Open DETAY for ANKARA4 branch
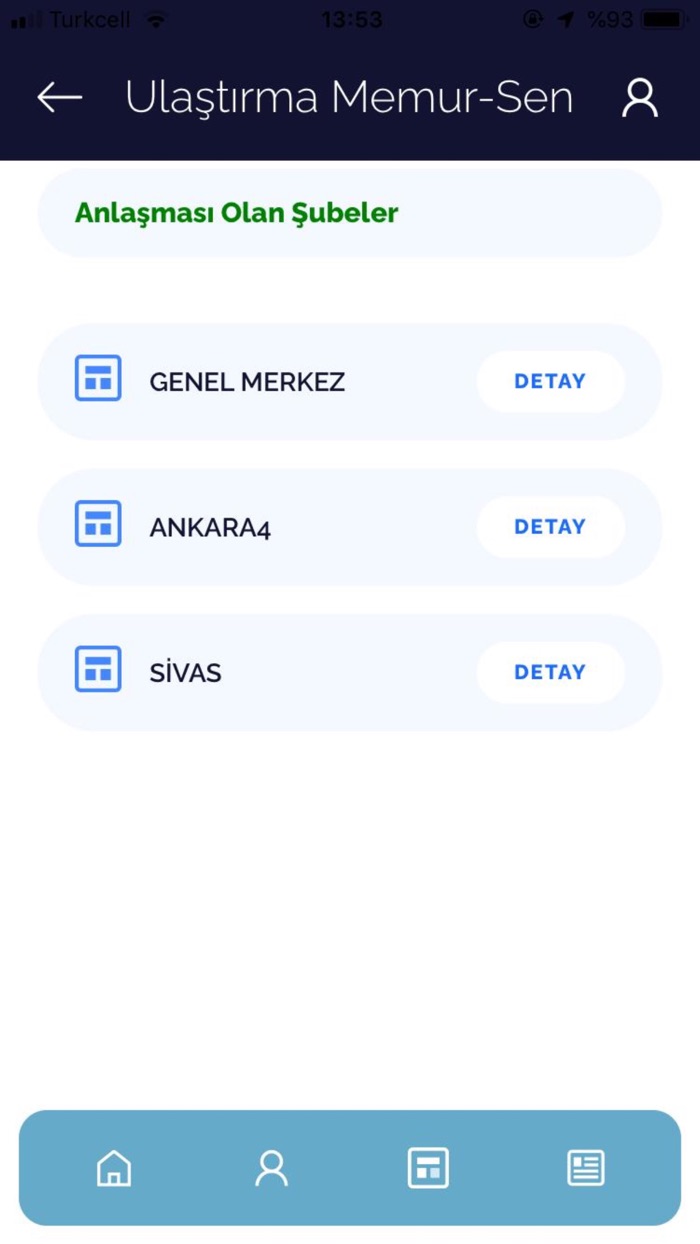The width and height of the screenshot is (700, 1244). coord(550,527)
